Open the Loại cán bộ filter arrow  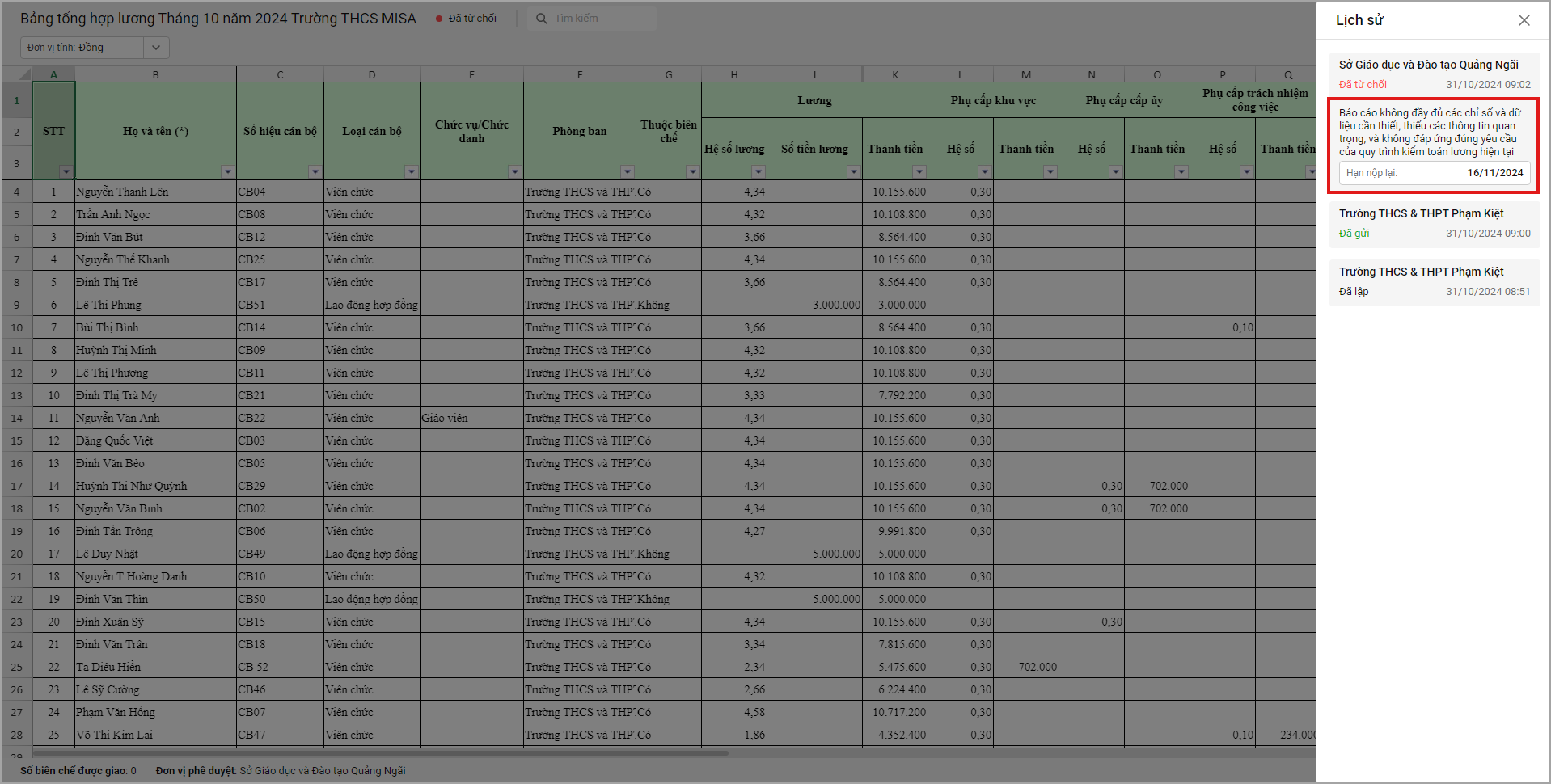tap(411, 171)
